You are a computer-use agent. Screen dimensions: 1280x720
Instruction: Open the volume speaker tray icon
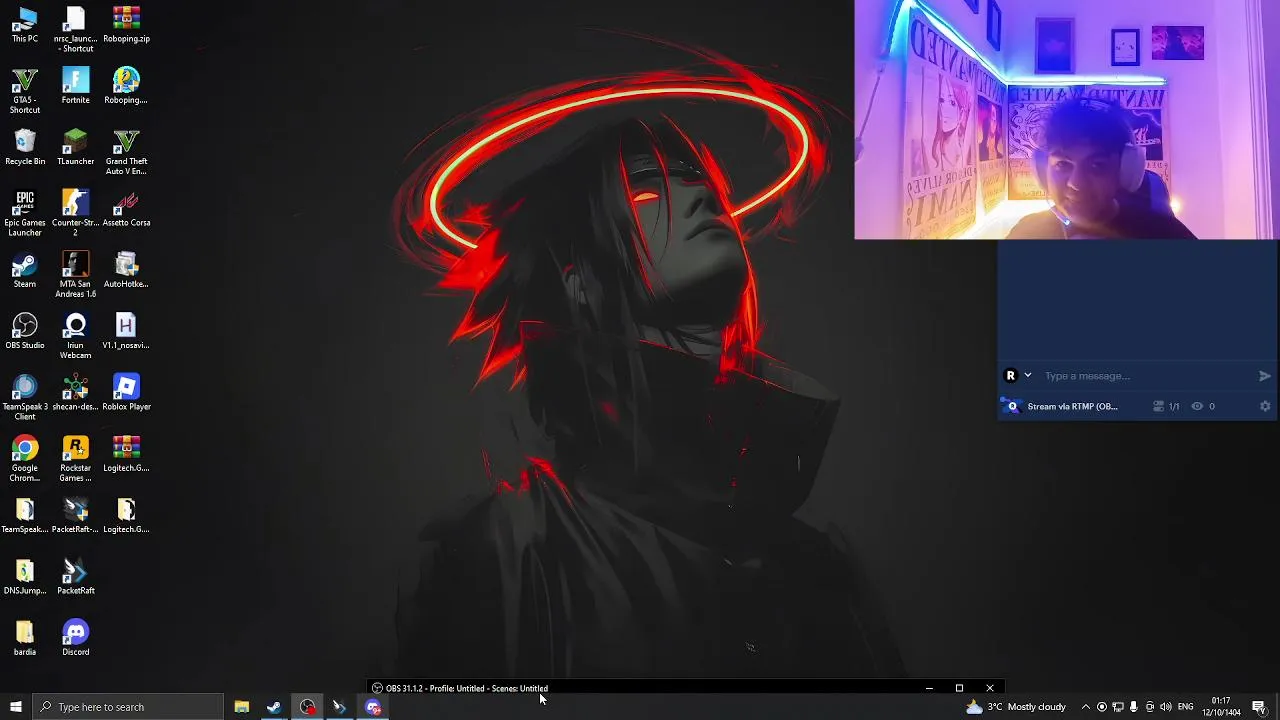click(1166, 707)
